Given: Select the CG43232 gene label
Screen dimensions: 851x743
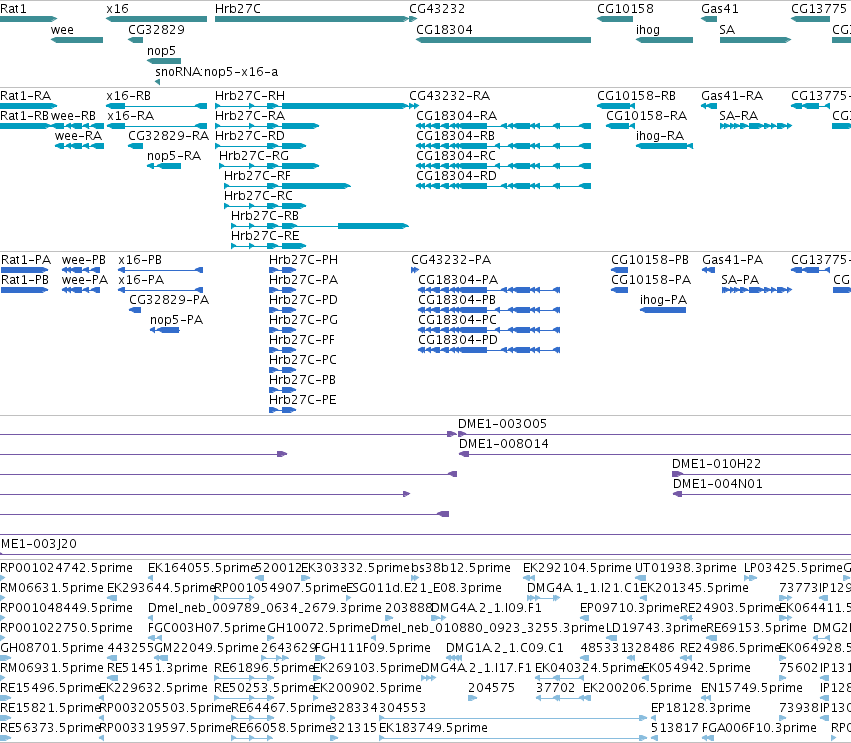Looking at the screenshot, I should [x=437, y=9].
